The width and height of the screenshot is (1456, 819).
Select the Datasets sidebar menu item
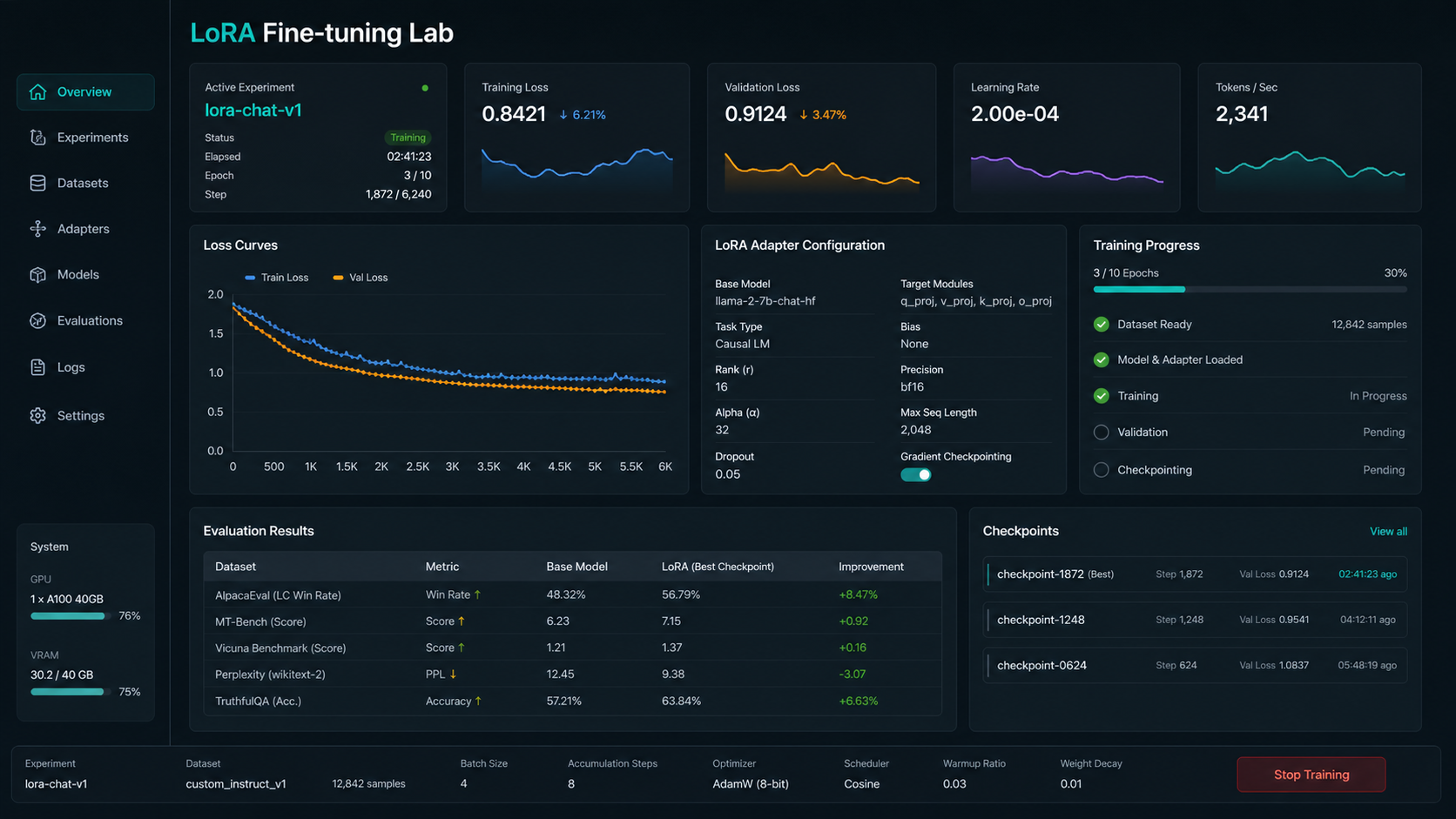[85, 184]
